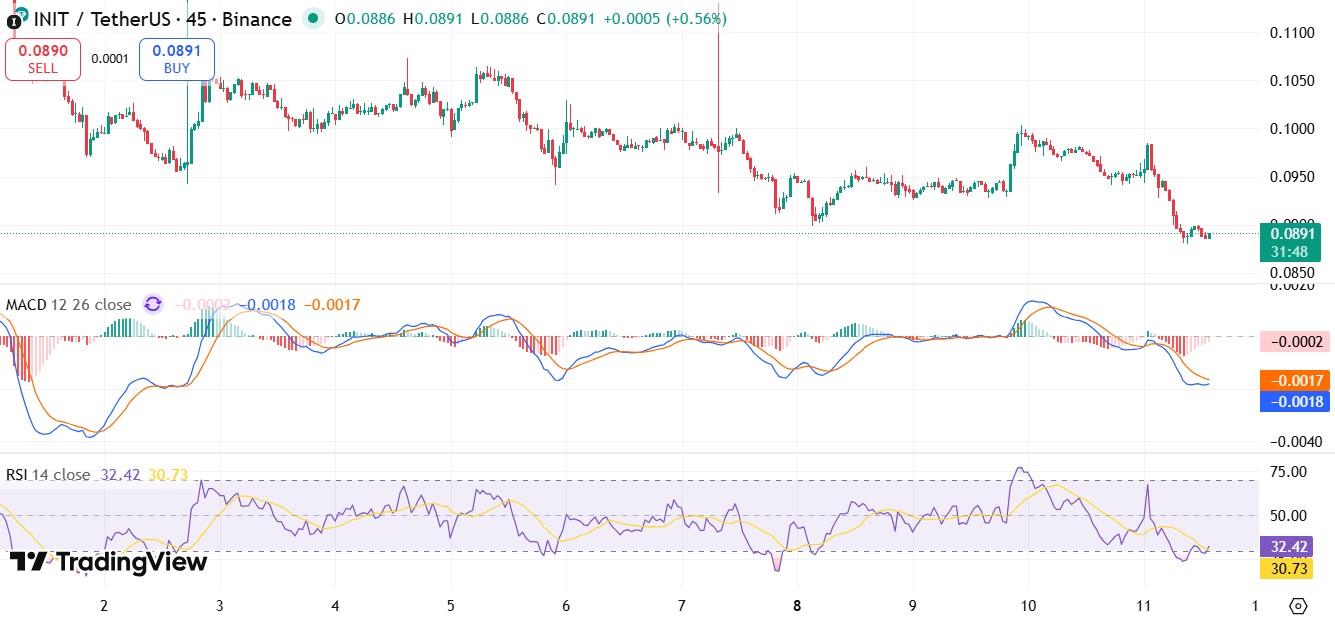Select the BUY button at 0.0891
The width and height of the screenshot is (1335, 622).
point(176,58)
